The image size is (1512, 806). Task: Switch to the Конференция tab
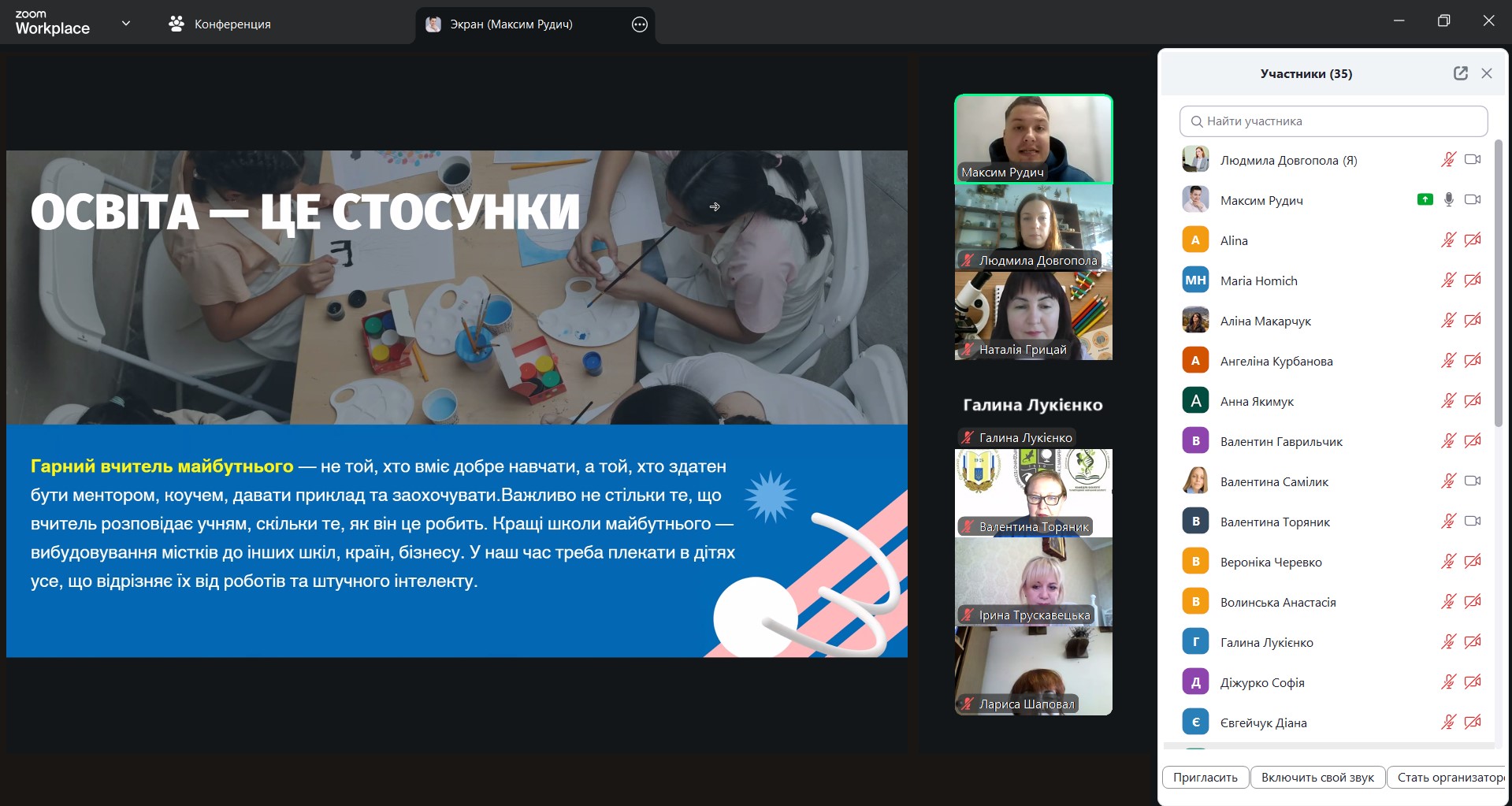(232, 24)
